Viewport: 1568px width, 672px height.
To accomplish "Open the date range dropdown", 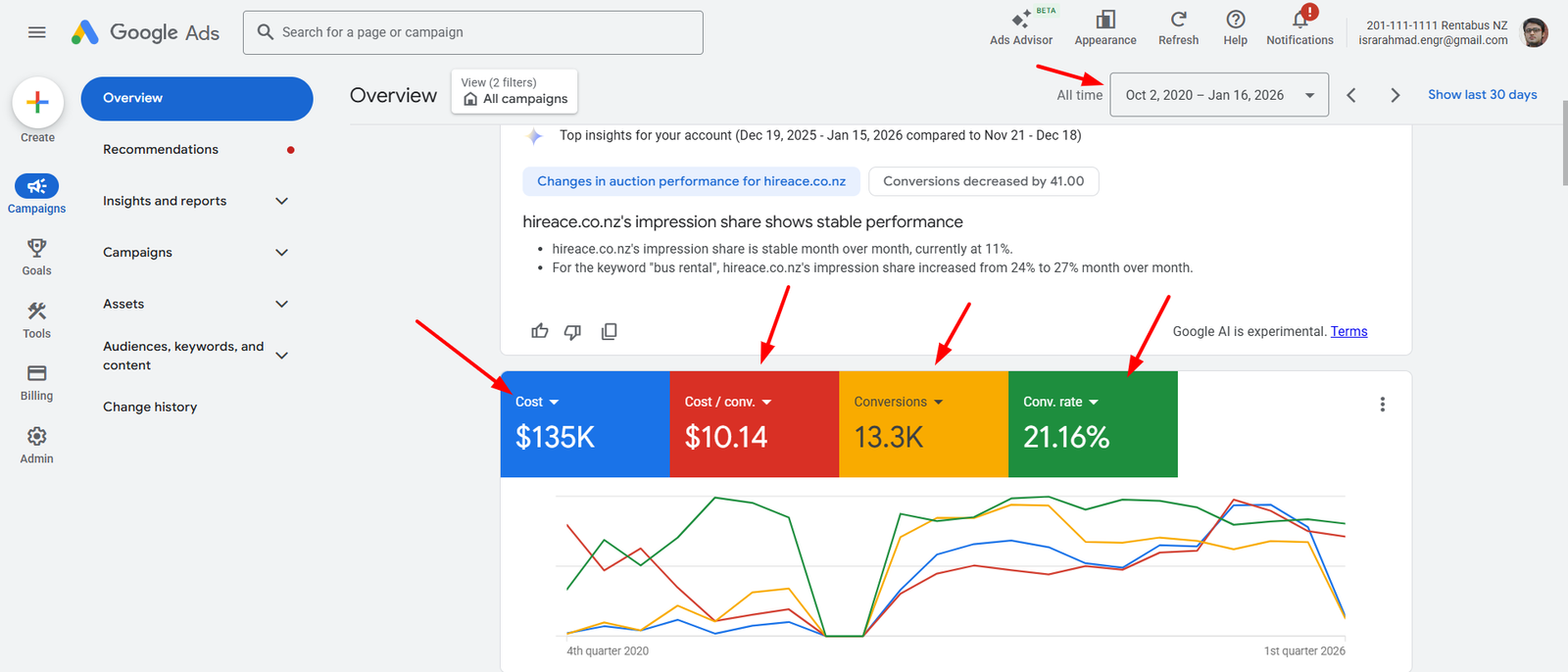I will coord(1219,95).
